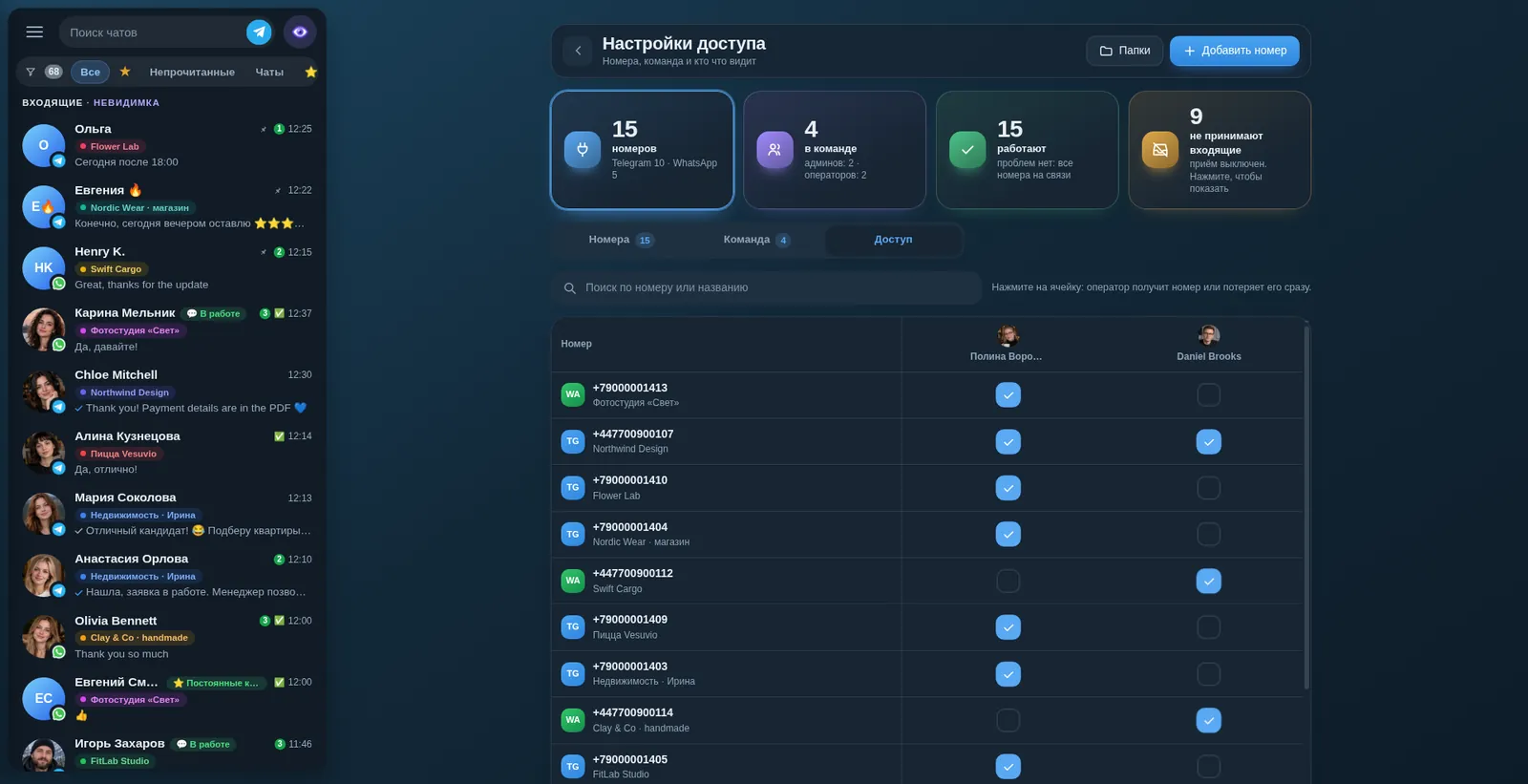This screenshot has width=1528, height=784.
Task: Go back with the chevron arrow button
Action: click(578, 51)
